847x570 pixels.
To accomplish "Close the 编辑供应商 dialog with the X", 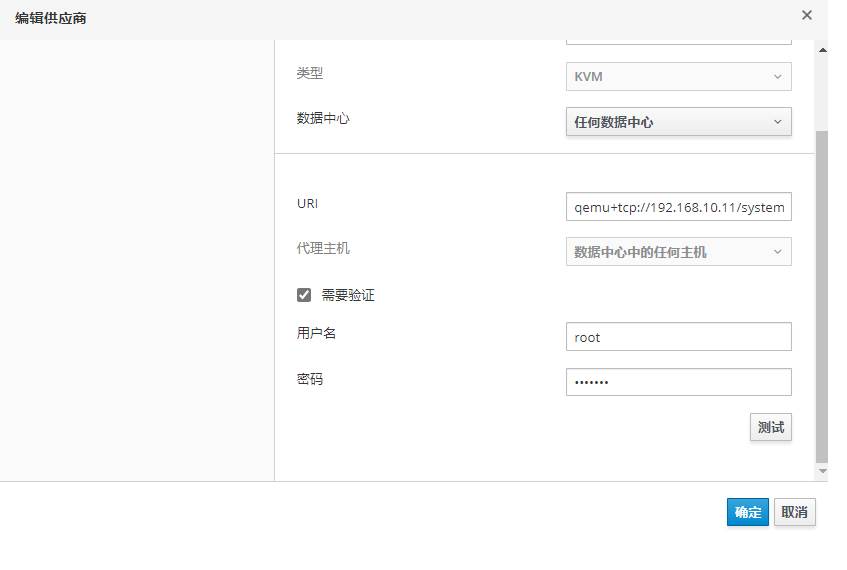I will click(x=807, y=15).
